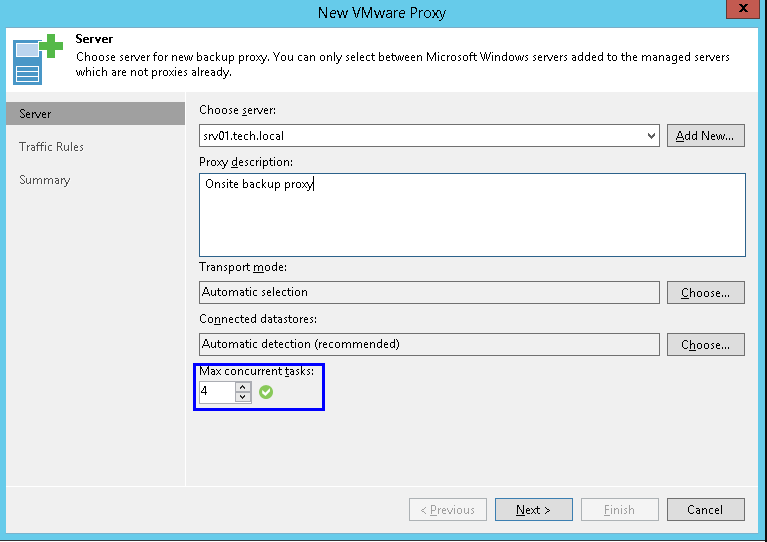Viewport: 767px width, 542px height.
Task: Click the Proxy description label
Action: tap(246, 162)
